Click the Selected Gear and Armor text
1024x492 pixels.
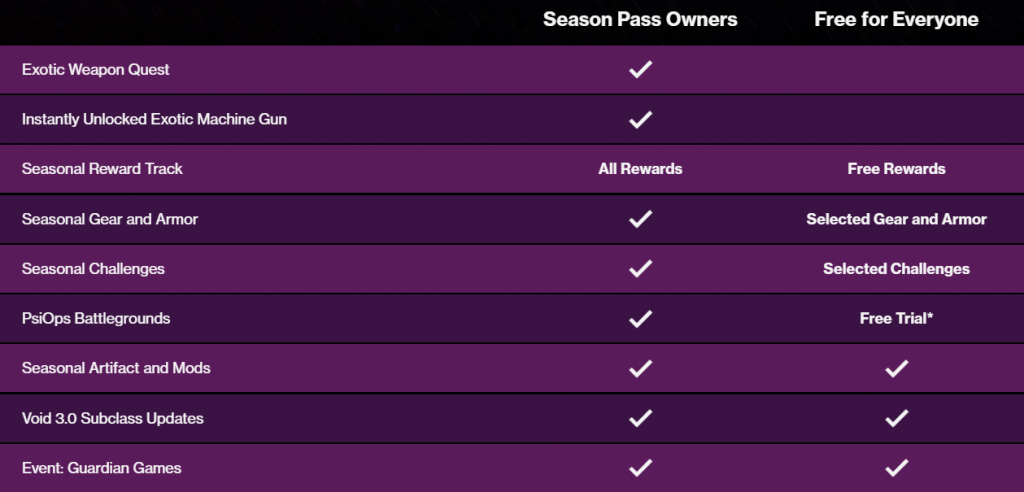[896, 219]
